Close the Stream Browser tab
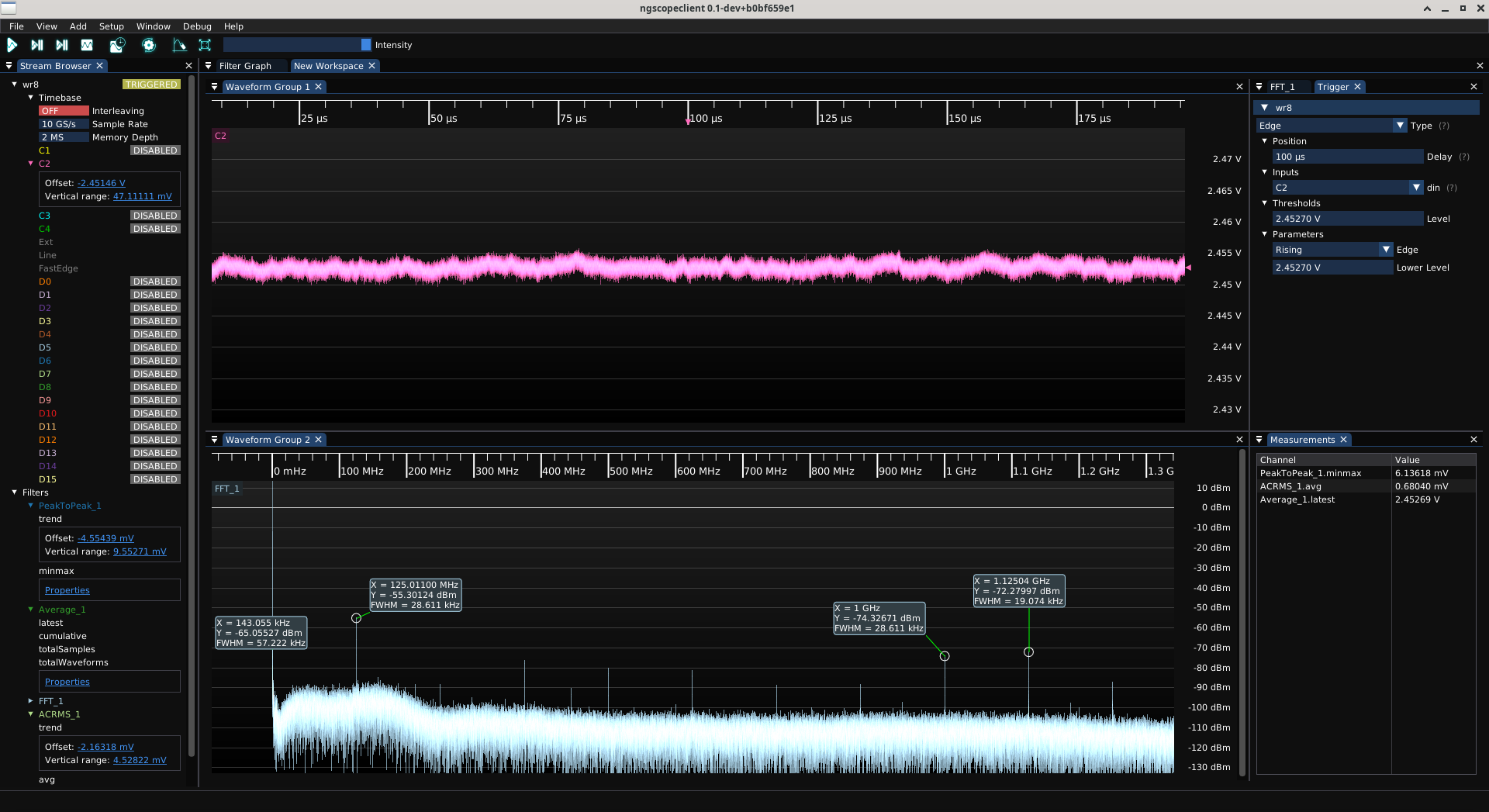The height and width of the screenshot is (812, 1489). (x=99, y=66)
